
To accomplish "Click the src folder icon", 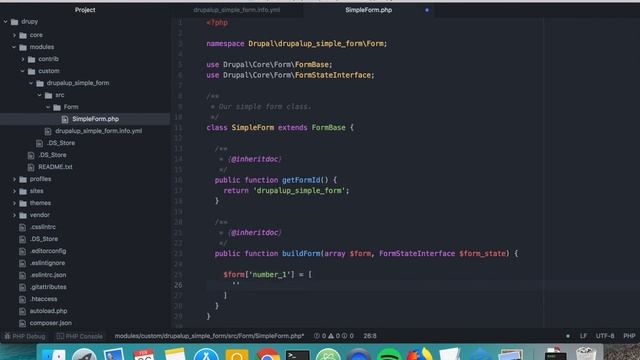I will point(49,95).
